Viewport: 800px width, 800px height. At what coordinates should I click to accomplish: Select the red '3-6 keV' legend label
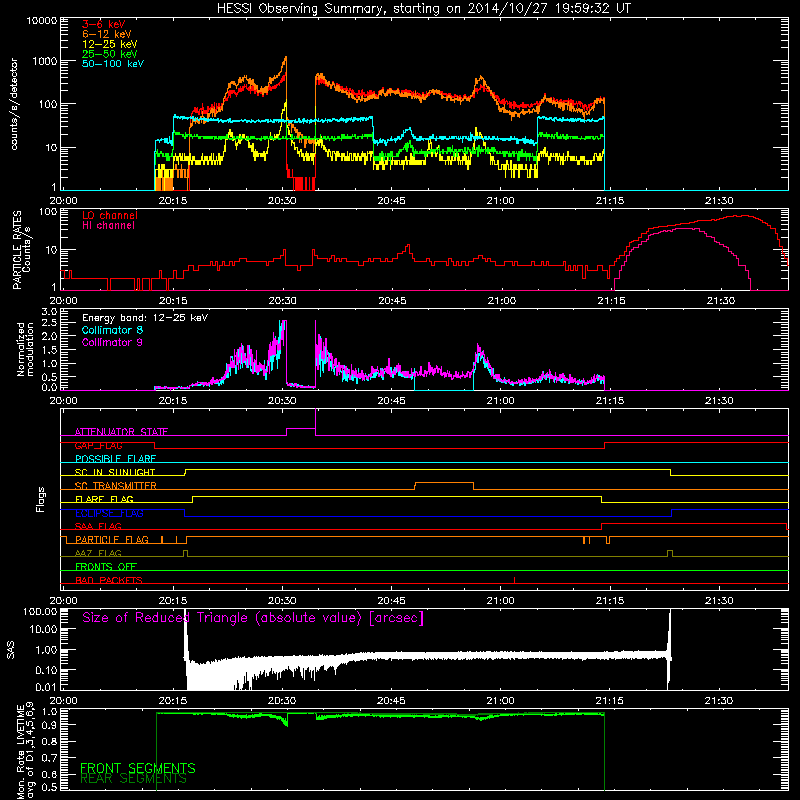click(x=104, y=24)
